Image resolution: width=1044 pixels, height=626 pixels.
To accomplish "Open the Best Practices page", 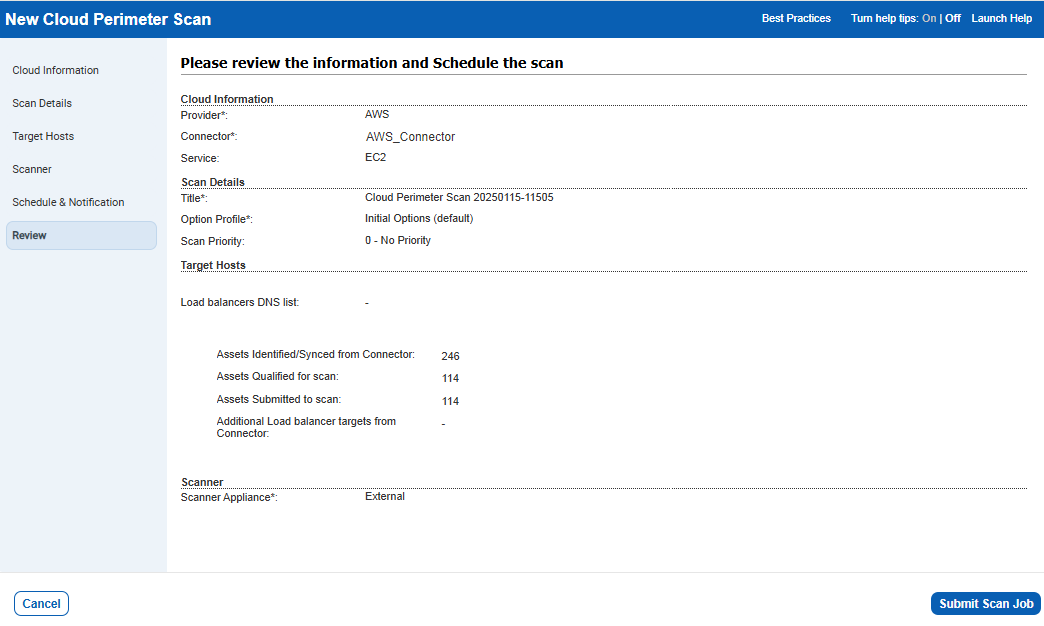I will pyautogui.click(x=796, y=18).
